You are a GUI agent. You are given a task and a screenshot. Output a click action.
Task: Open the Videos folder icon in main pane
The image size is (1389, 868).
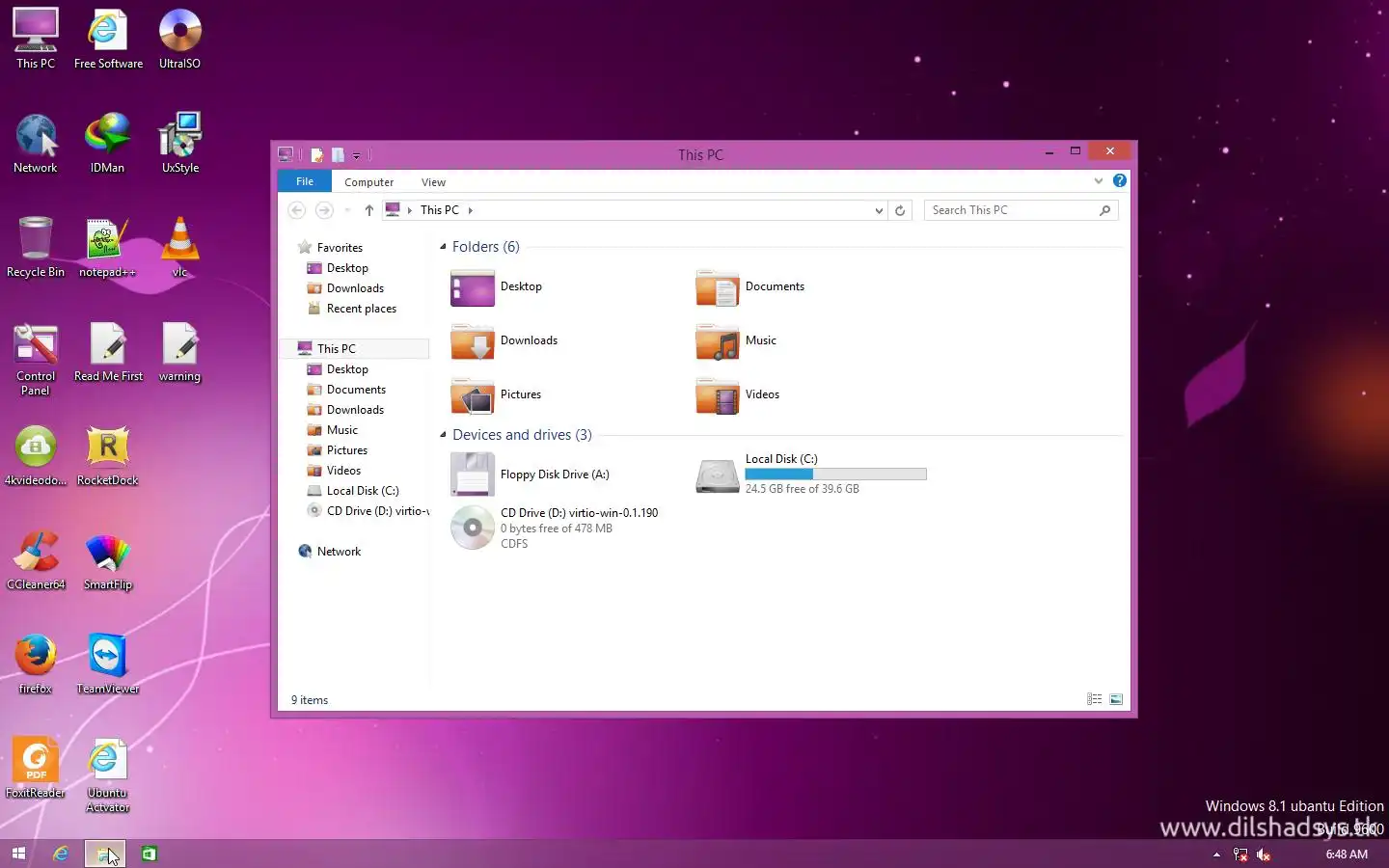tap(718, 395)
